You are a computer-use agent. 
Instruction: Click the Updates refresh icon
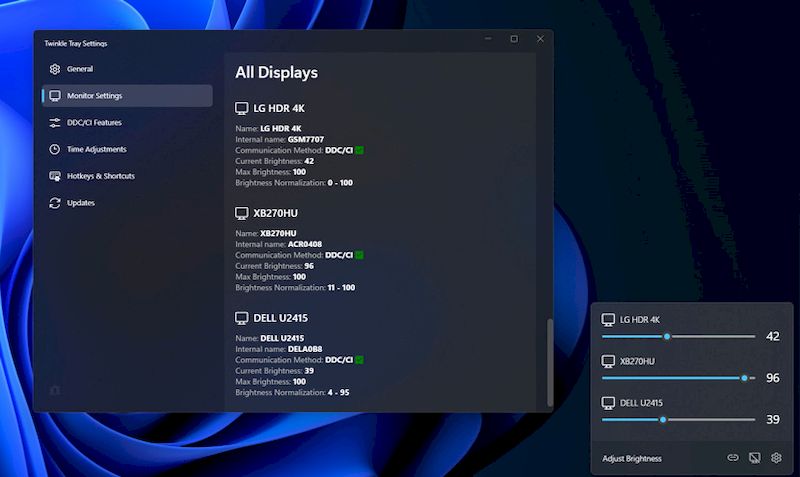[x=55, y=203]
